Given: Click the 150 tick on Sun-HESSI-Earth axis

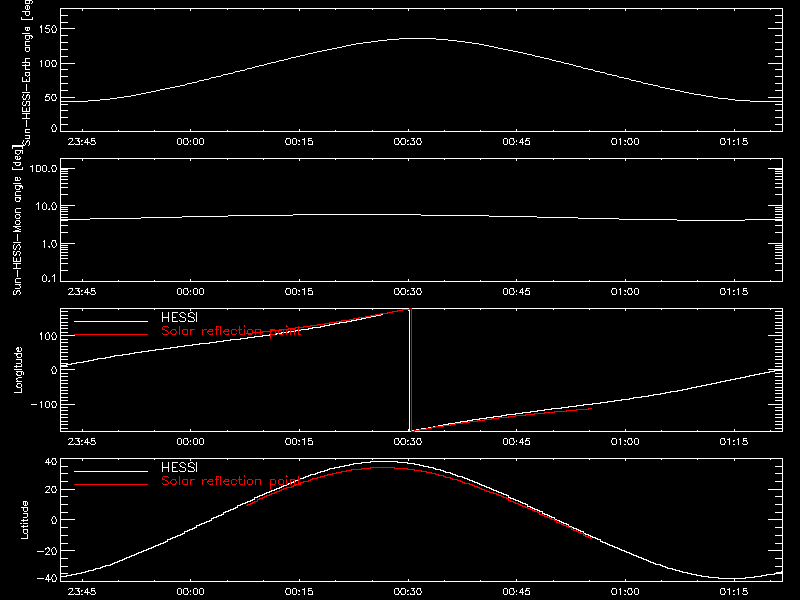Looking at the screenshot, I should pyautogui.click(x=48, y=29).
